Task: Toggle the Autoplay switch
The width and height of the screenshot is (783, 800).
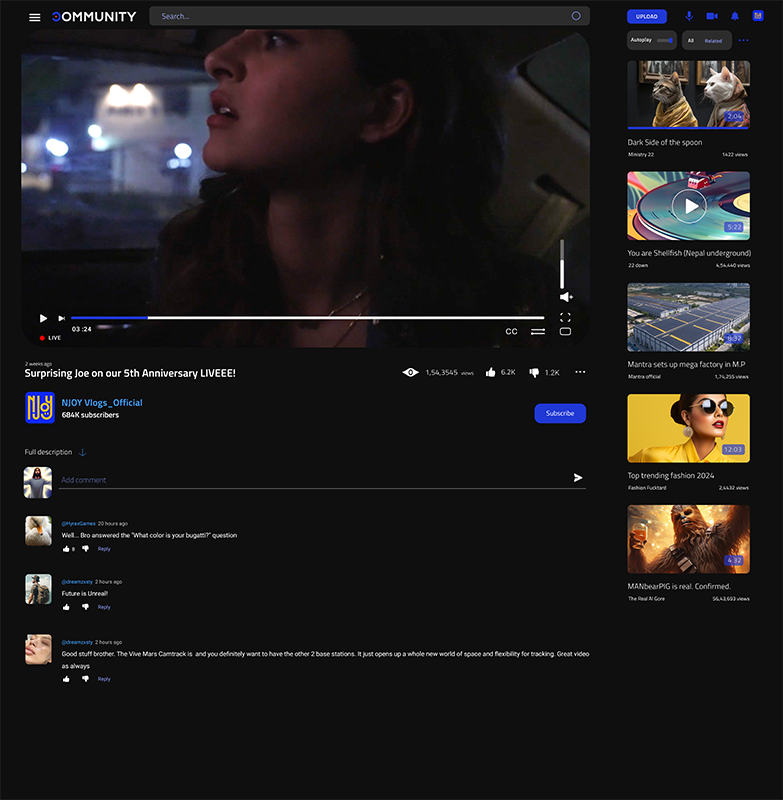Action: tap(664, 40)
